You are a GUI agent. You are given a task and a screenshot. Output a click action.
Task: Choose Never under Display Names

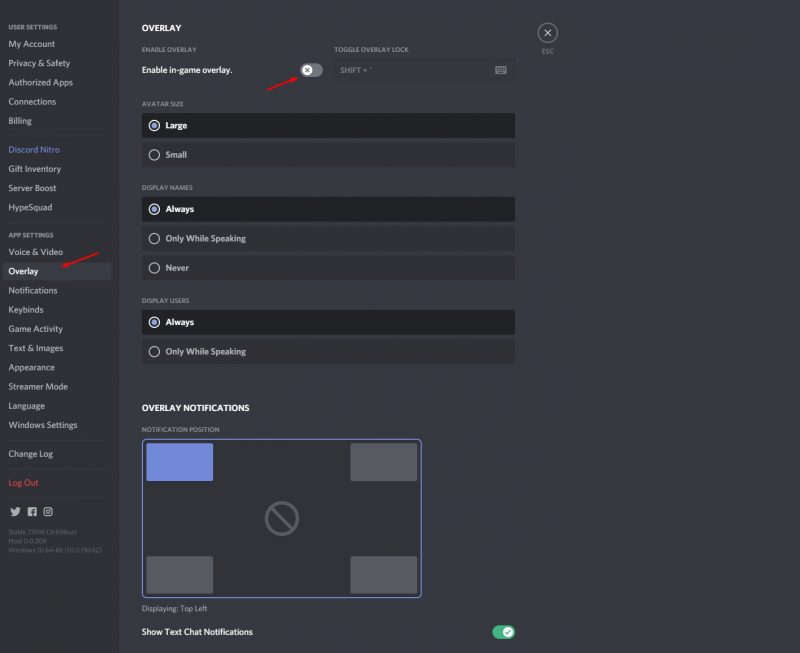click(x=328, y=268)
